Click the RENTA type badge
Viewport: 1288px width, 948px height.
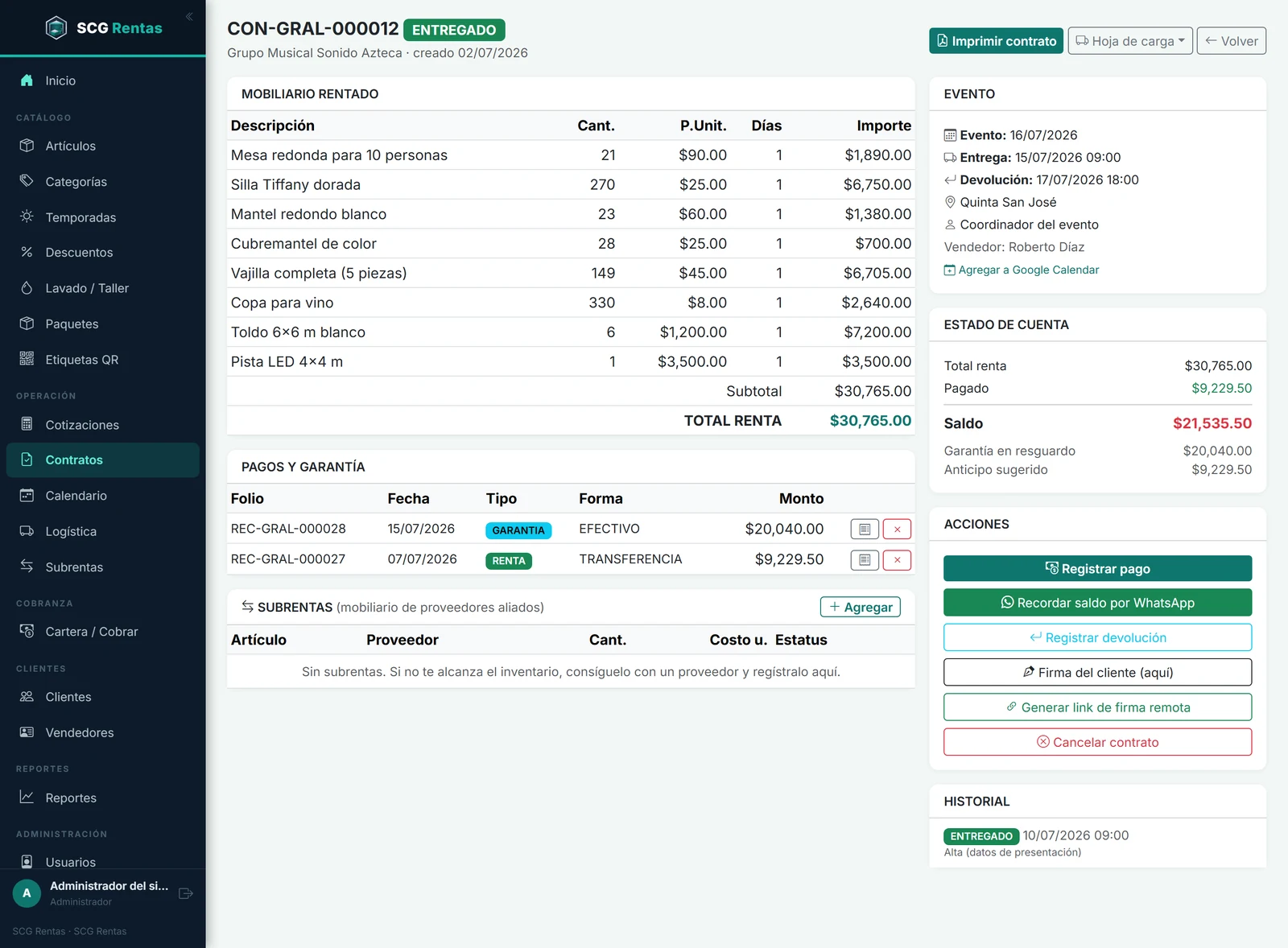click(x=509, y=561)
